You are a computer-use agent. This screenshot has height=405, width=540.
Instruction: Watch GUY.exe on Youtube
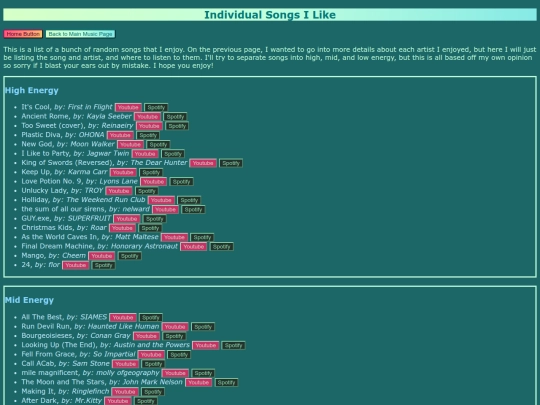(x=126, y=219)
